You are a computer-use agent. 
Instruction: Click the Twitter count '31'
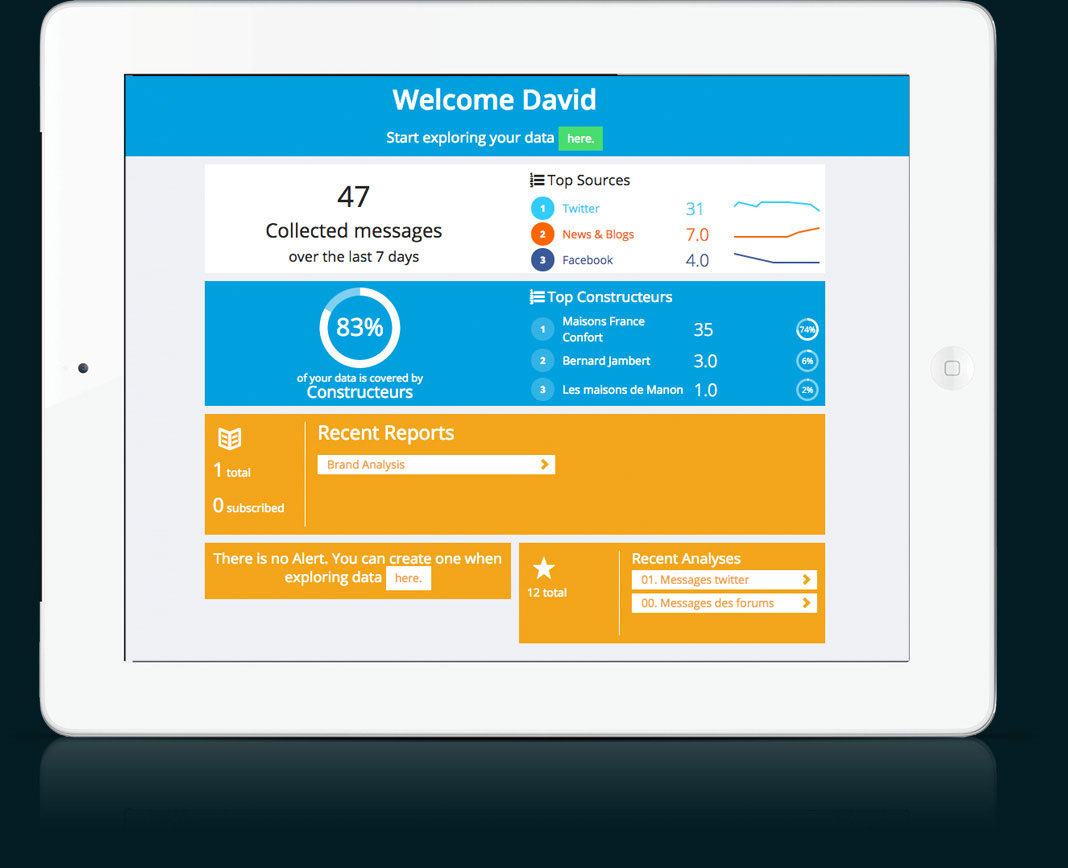point(694,209)
